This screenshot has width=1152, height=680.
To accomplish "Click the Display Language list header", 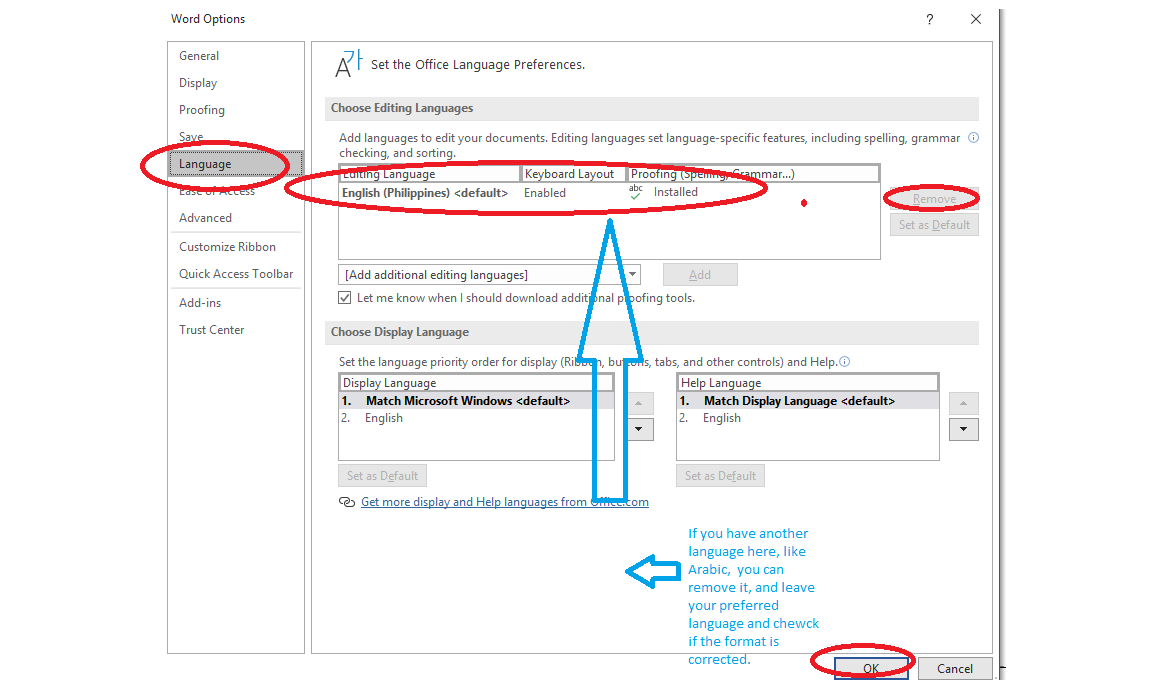I will [x=476, y=383].
